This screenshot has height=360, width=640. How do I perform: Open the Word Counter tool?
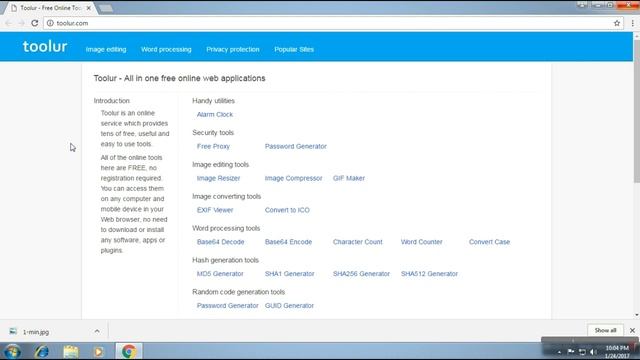[x=422, y=242]
